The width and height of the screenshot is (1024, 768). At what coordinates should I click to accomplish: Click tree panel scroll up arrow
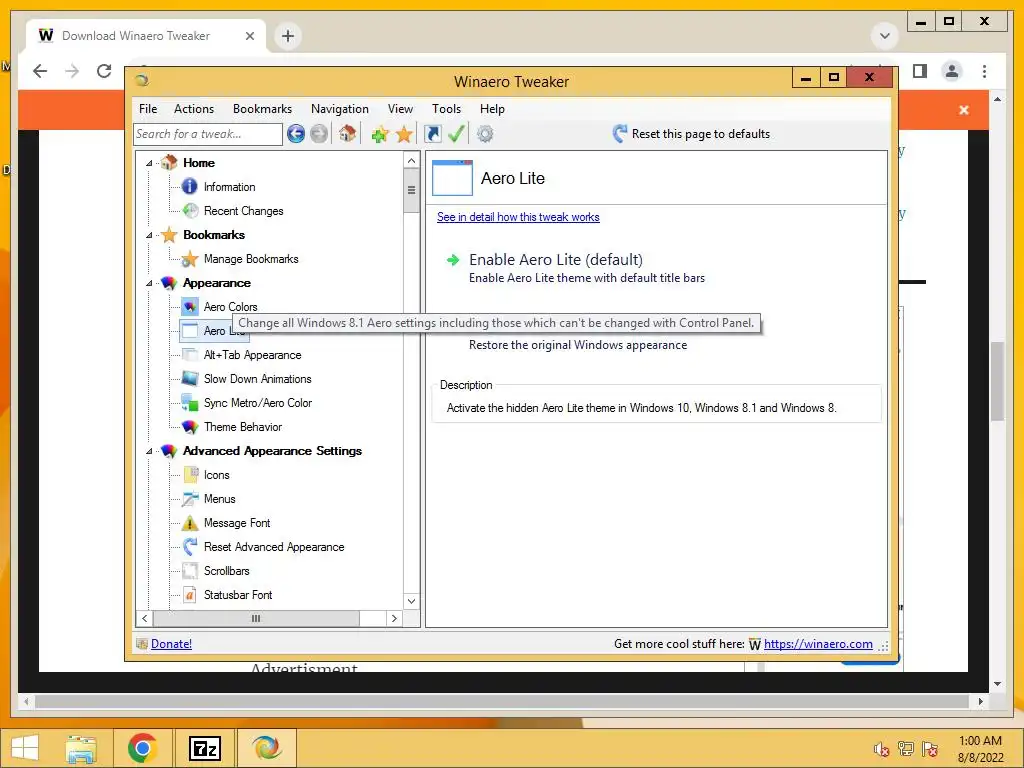[x=411, y=161]
